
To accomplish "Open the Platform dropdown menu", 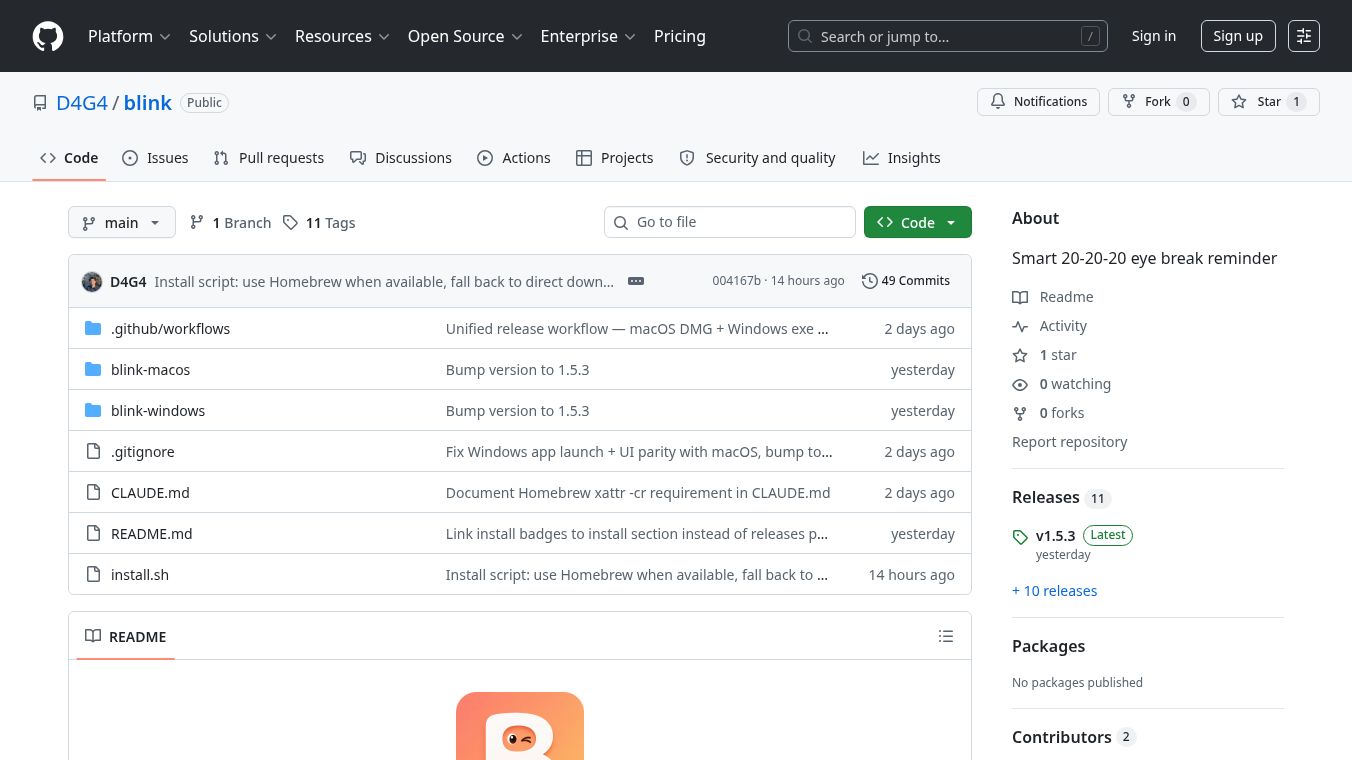I will (129, 36).
